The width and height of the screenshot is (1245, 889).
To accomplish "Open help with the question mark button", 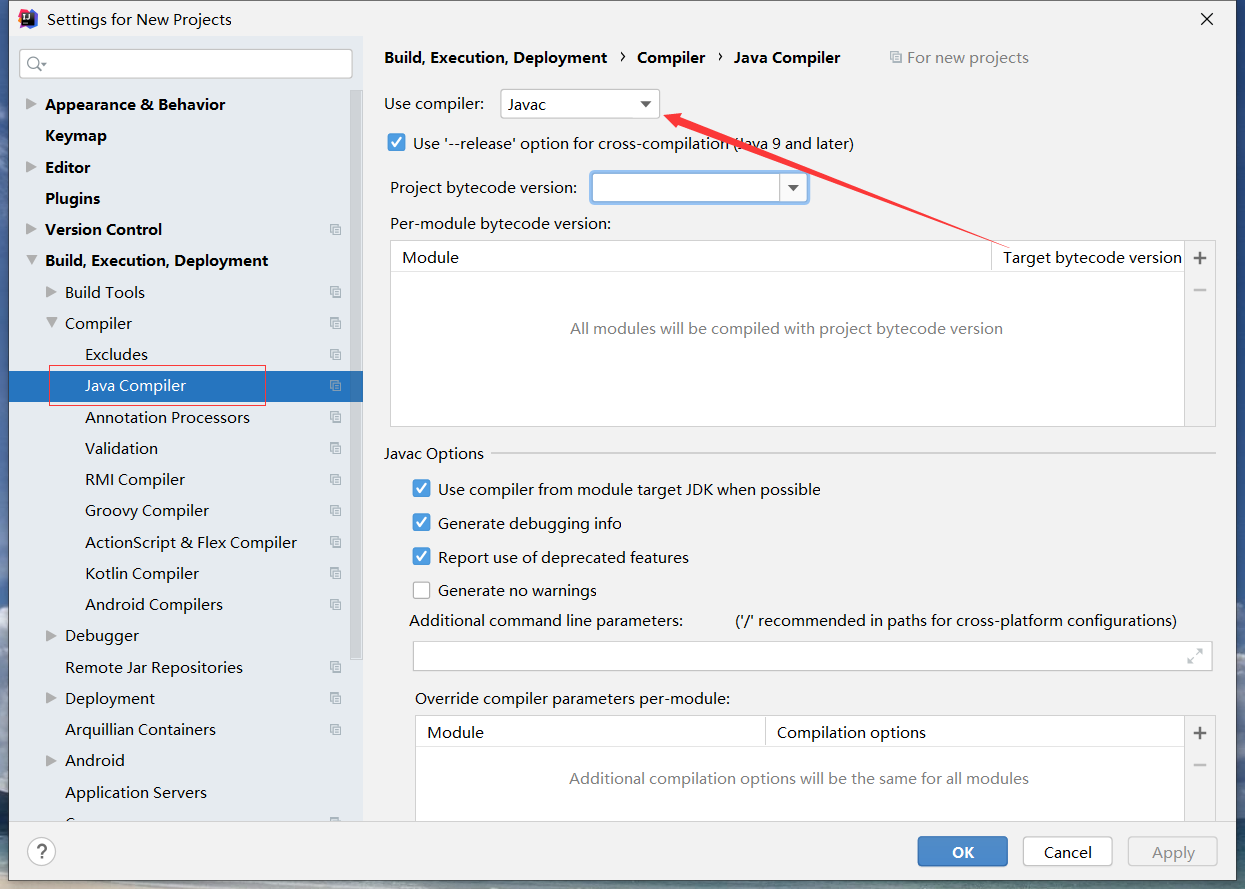I will coord(41,852).
